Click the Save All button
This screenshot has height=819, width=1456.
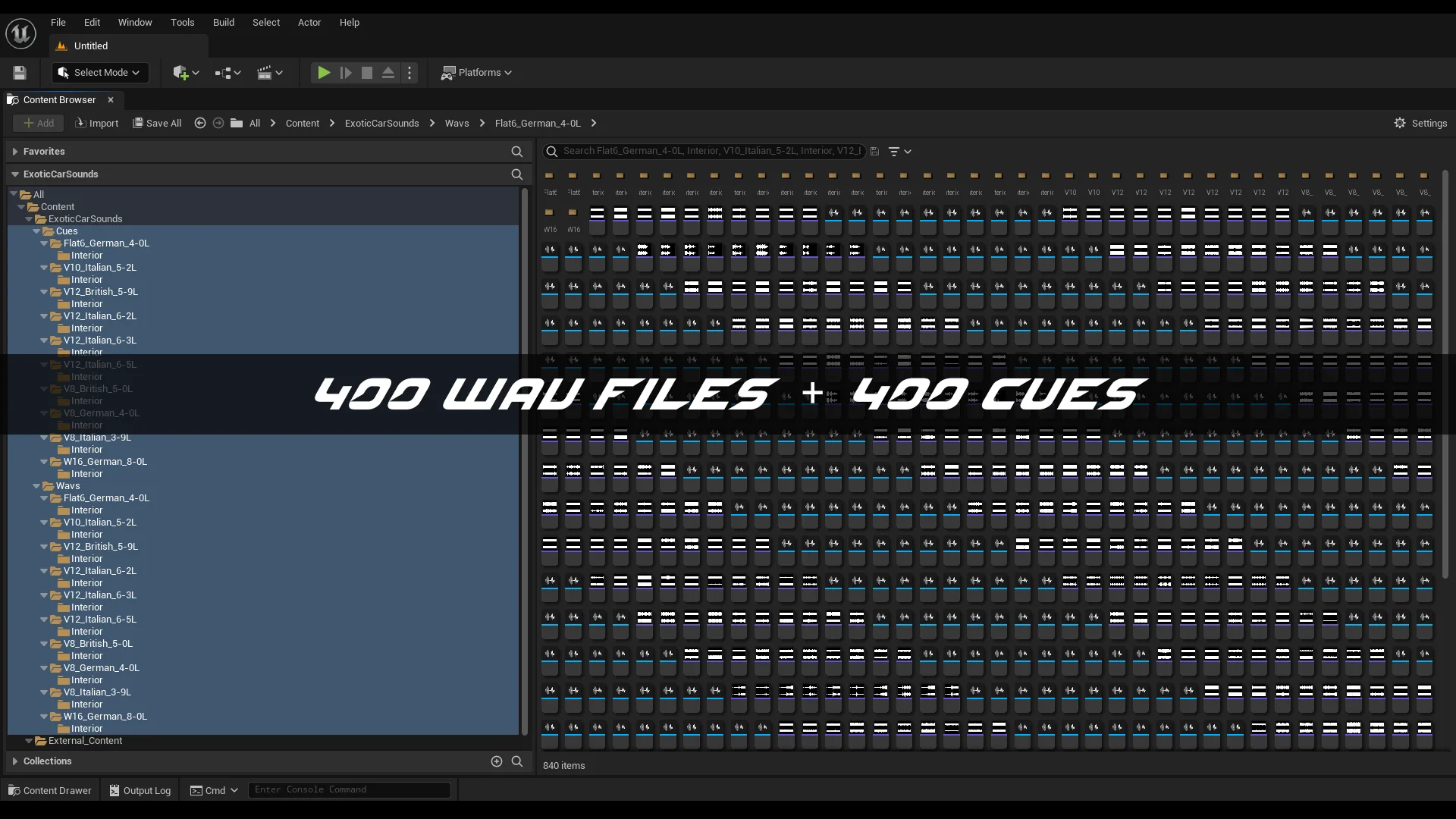(157, 123)
